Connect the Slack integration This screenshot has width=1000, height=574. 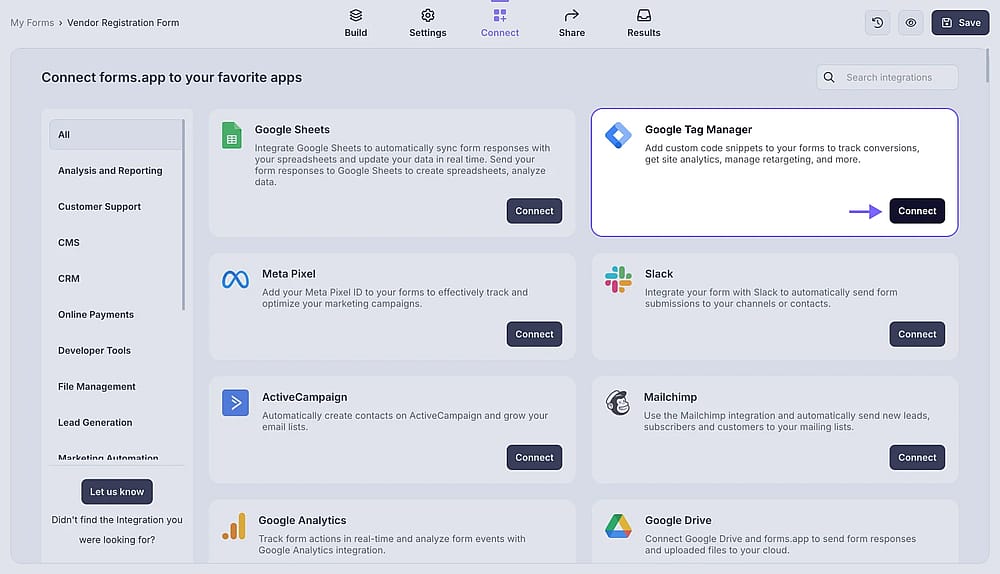[x=917, y=334]
